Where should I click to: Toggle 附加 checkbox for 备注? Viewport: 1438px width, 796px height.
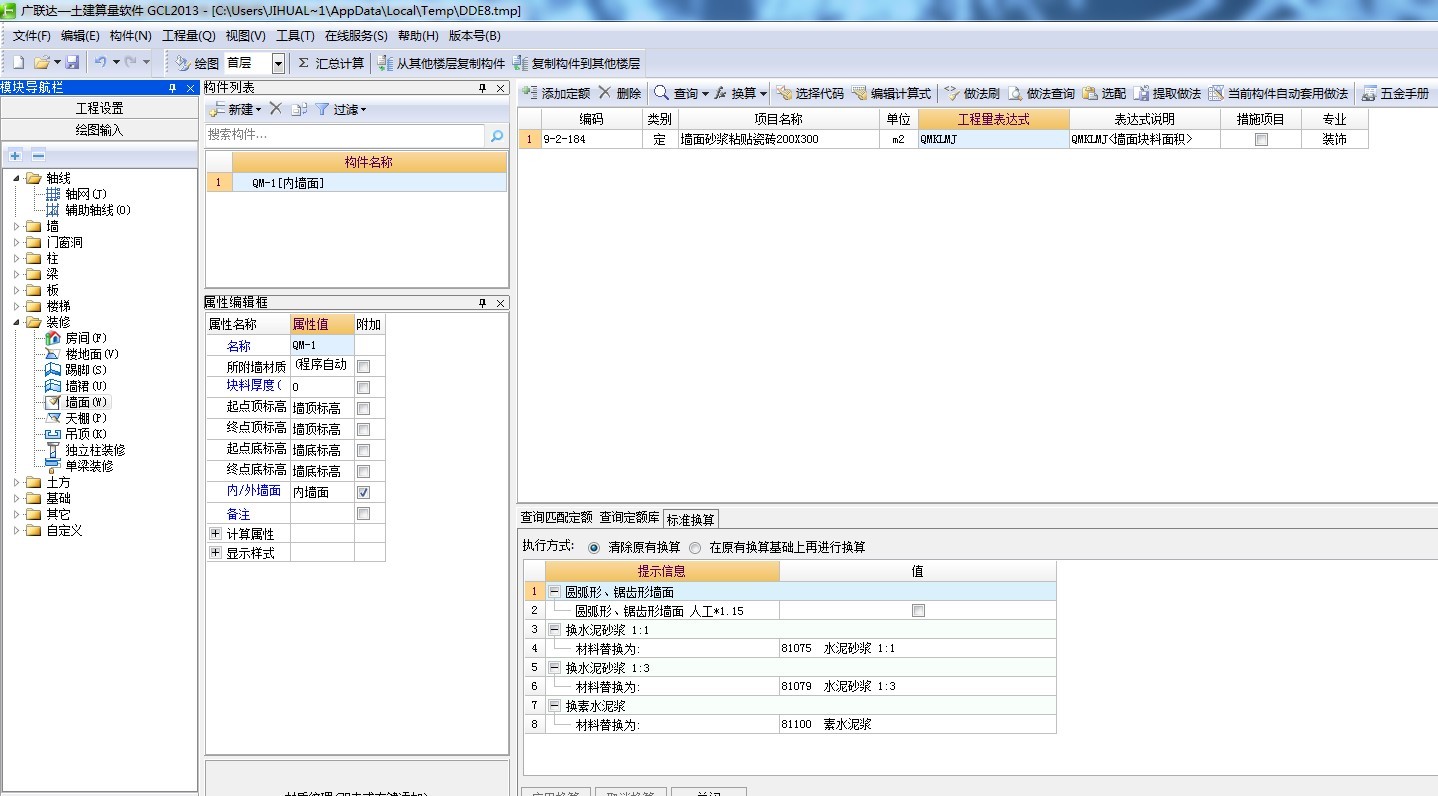364,513
